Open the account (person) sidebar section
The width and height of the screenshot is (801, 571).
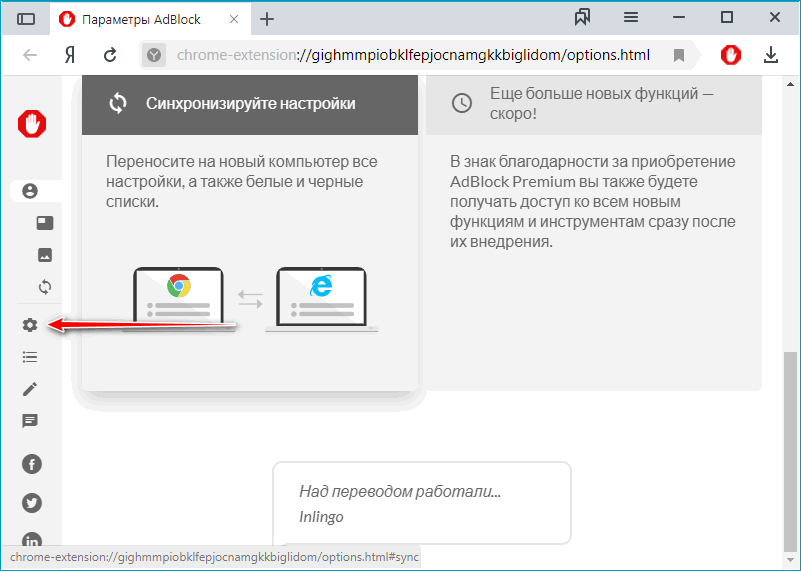30,191
